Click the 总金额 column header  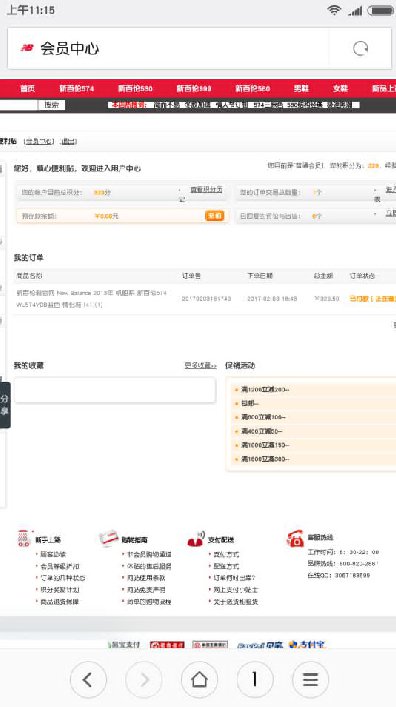[323, 275]
